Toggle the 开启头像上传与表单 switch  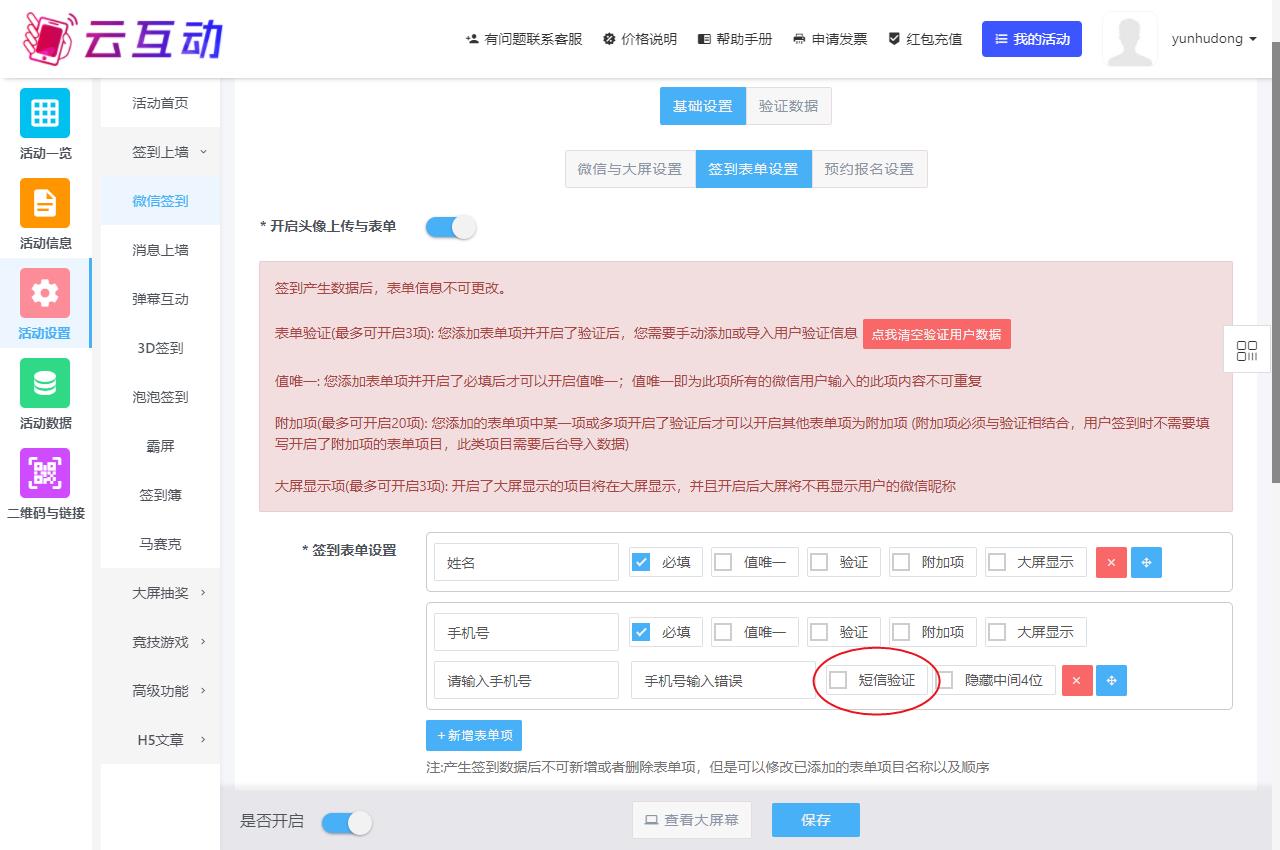[451, 227]
